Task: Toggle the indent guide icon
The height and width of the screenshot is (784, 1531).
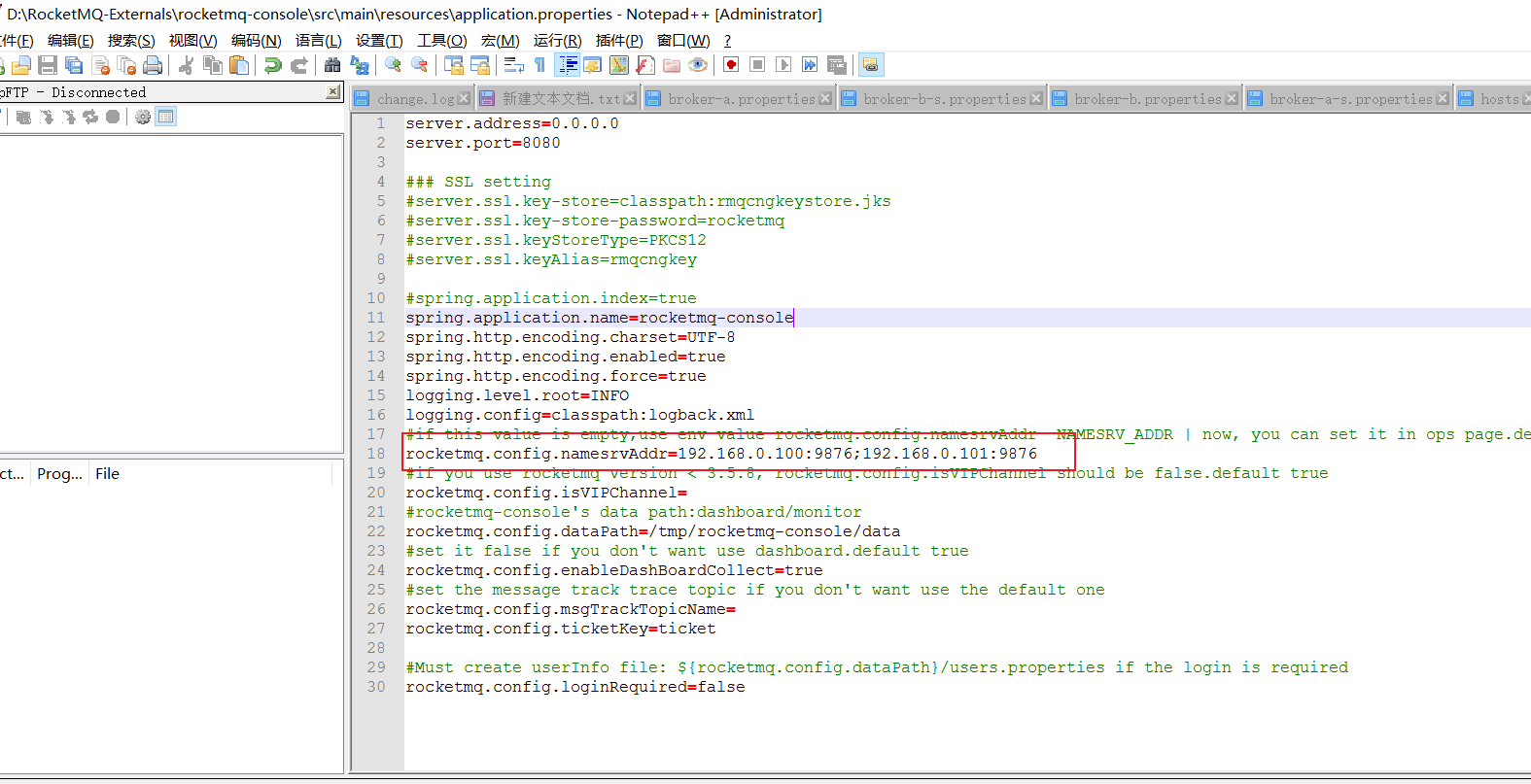Action: pos(567,65)
